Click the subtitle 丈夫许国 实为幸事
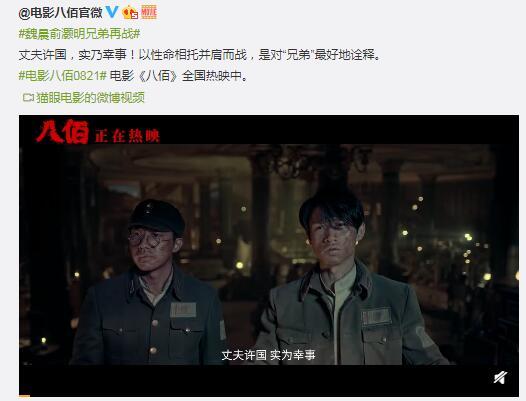 pos(268,355)
